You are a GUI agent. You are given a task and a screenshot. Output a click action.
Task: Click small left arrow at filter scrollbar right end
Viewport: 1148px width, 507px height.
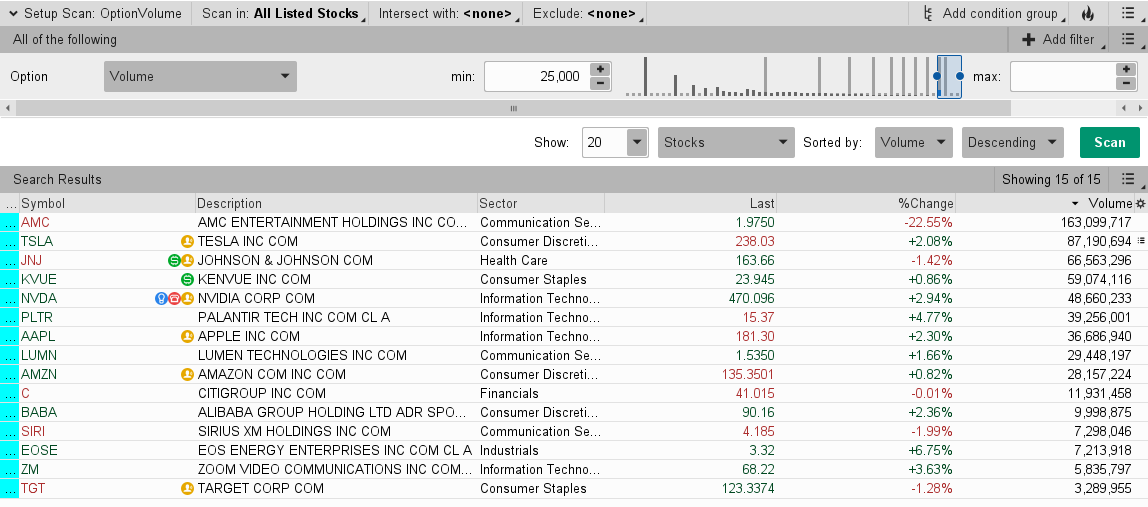tap(1125, 108)
